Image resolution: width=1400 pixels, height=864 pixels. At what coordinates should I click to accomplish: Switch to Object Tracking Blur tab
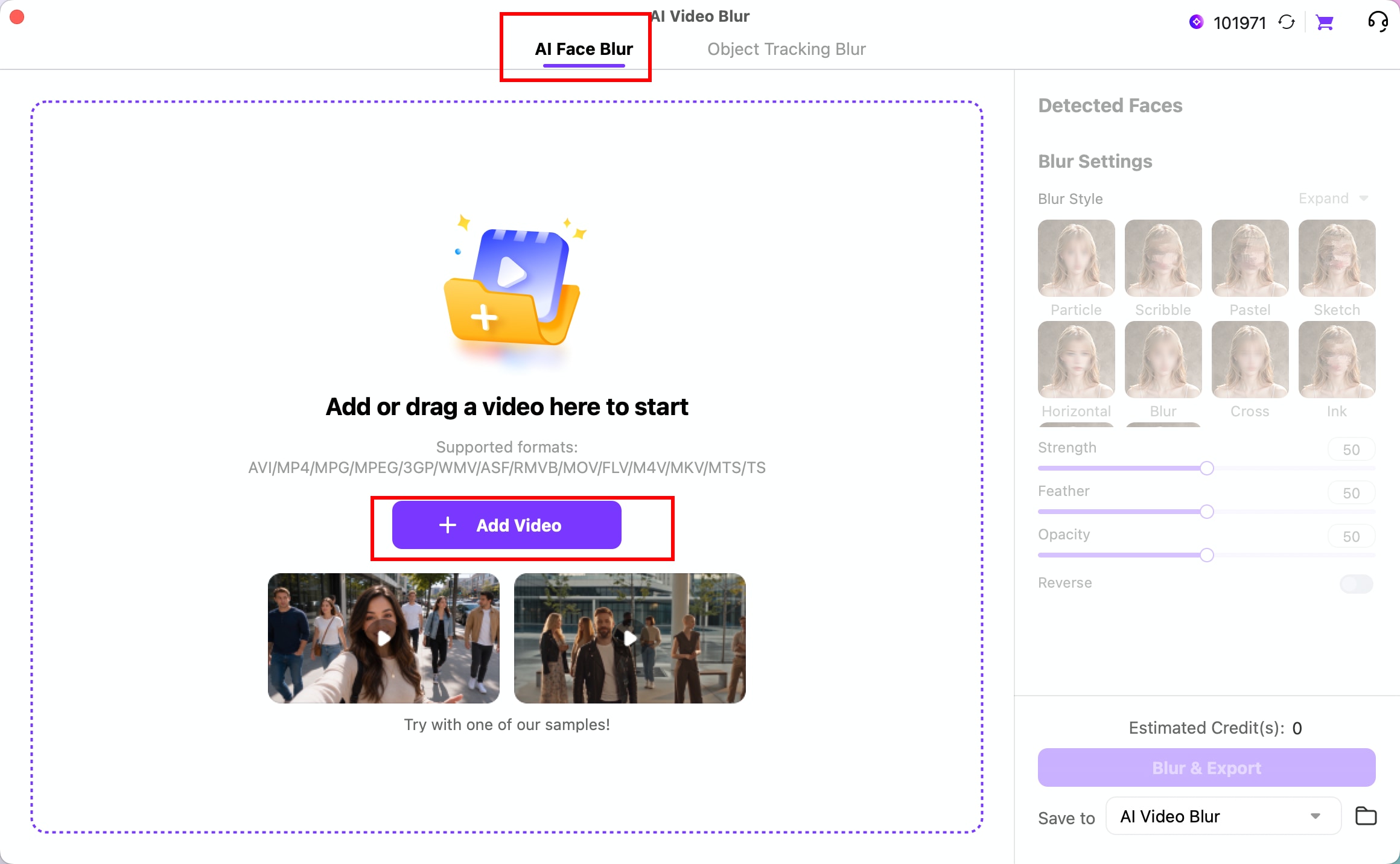point(786,49)
